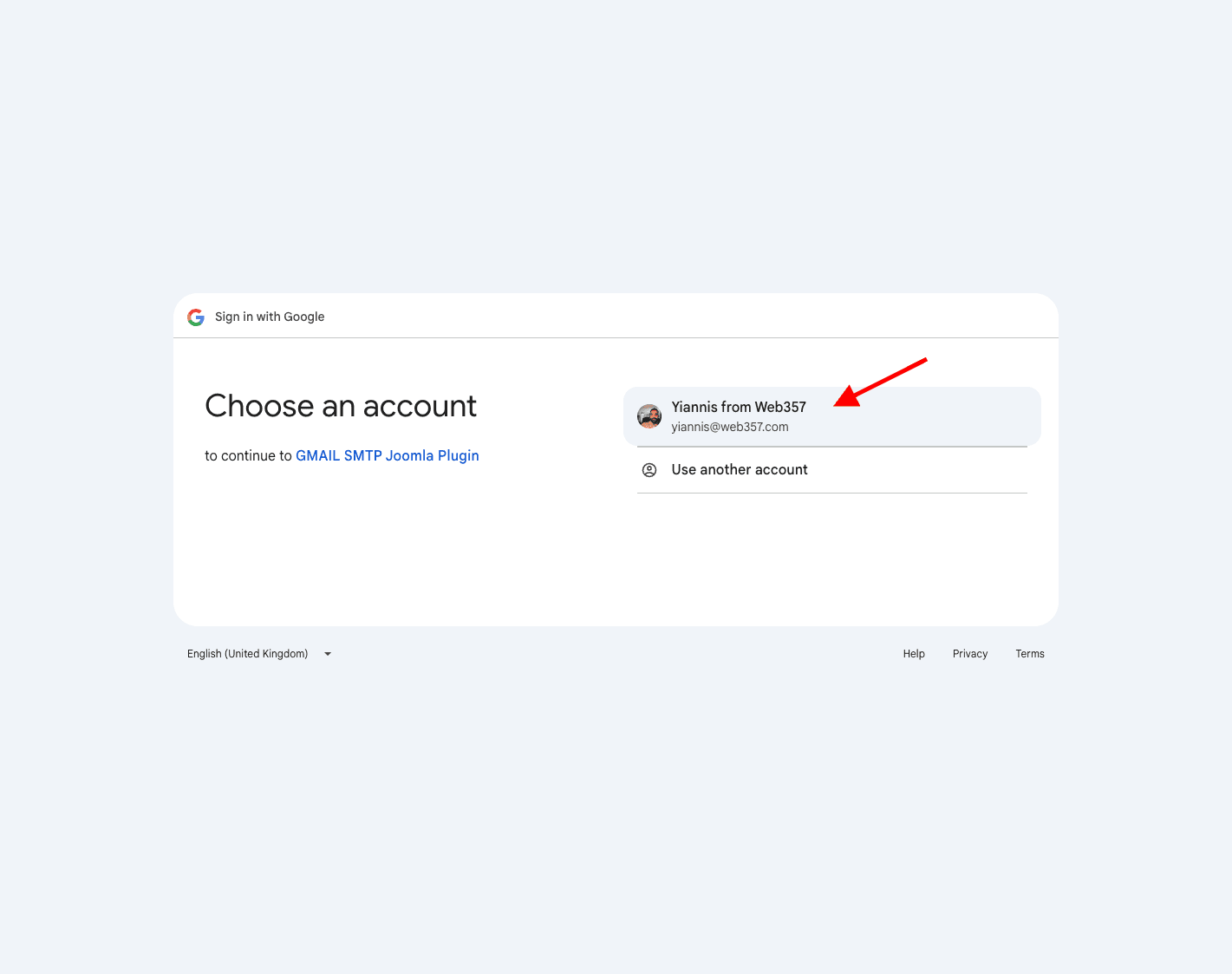
Task: Click the red arrow annotation
Action: [879, 382]
